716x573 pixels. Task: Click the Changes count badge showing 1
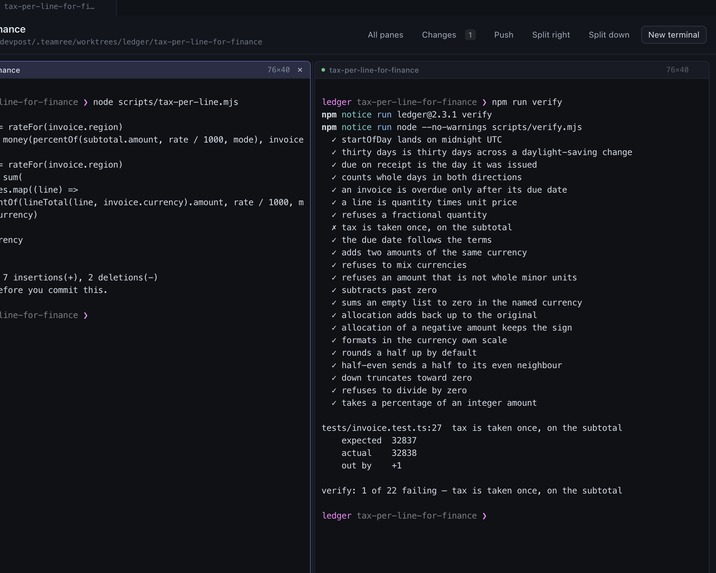click(470, 35)
